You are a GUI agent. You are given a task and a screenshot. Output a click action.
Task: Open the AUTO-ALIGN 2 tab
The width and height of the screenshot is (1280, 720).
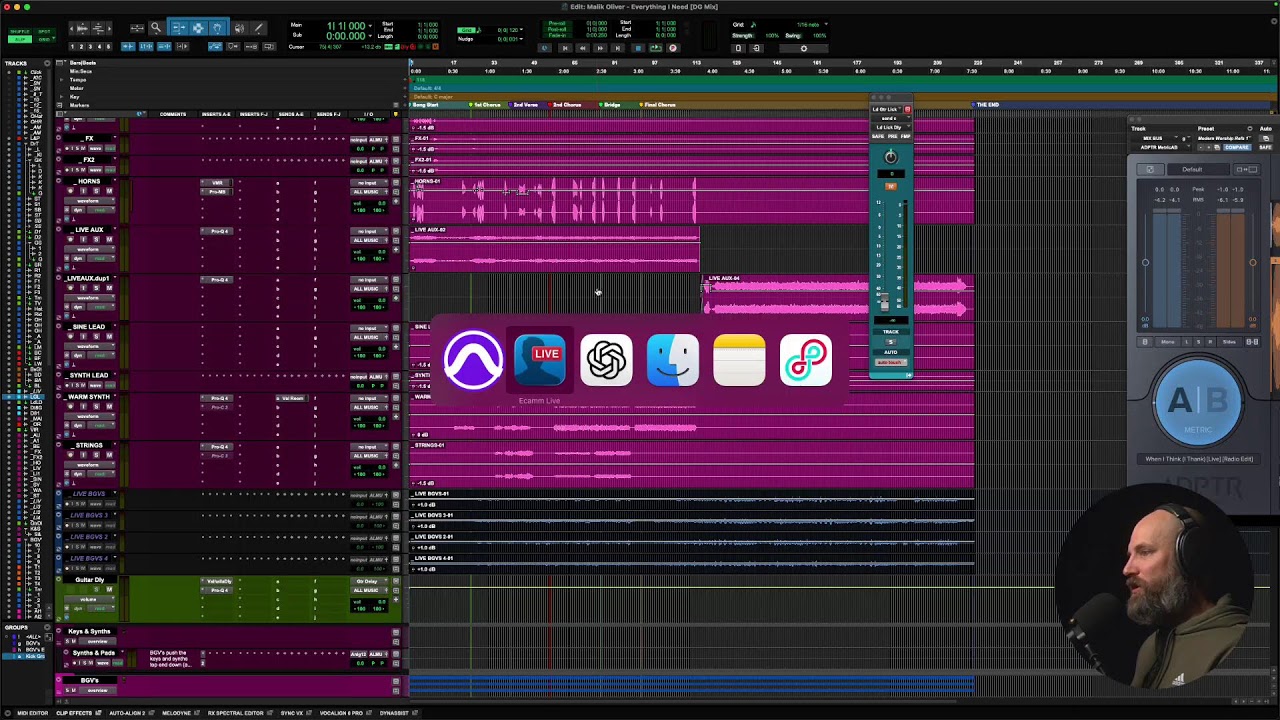[x=127, y=713]
